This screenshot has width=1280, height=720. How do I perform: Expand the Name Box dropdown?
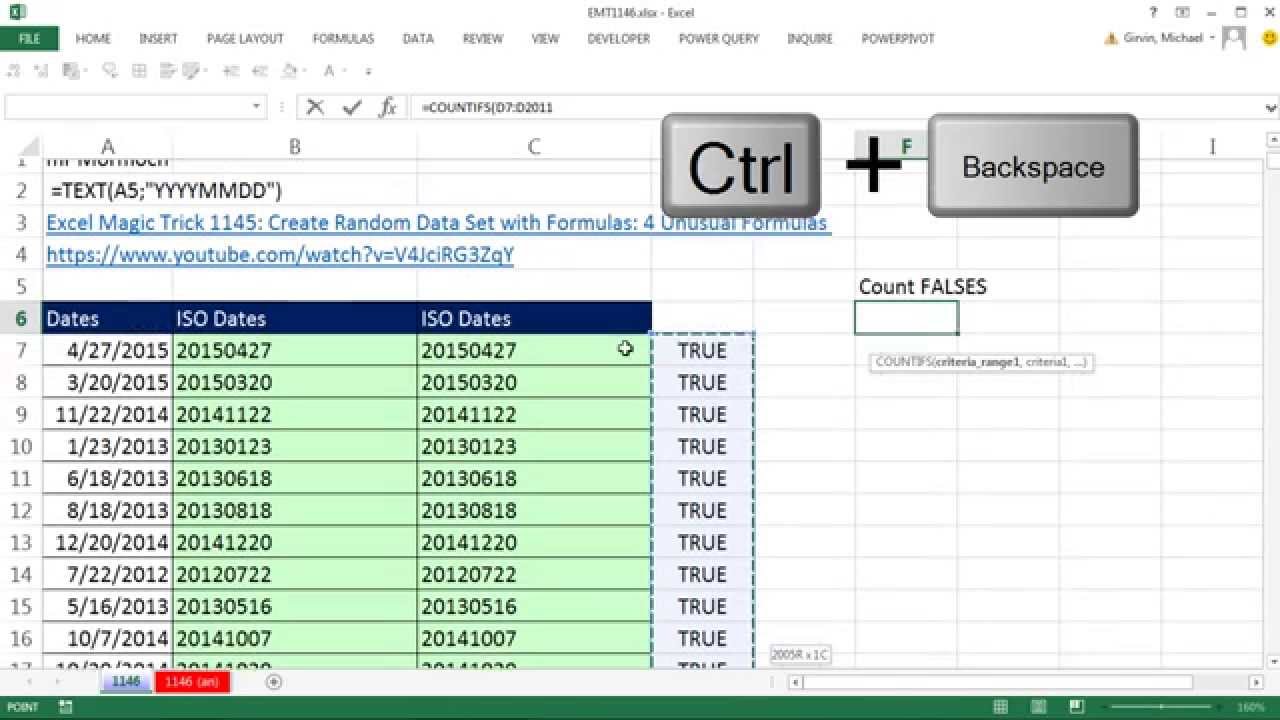point(257,107)
